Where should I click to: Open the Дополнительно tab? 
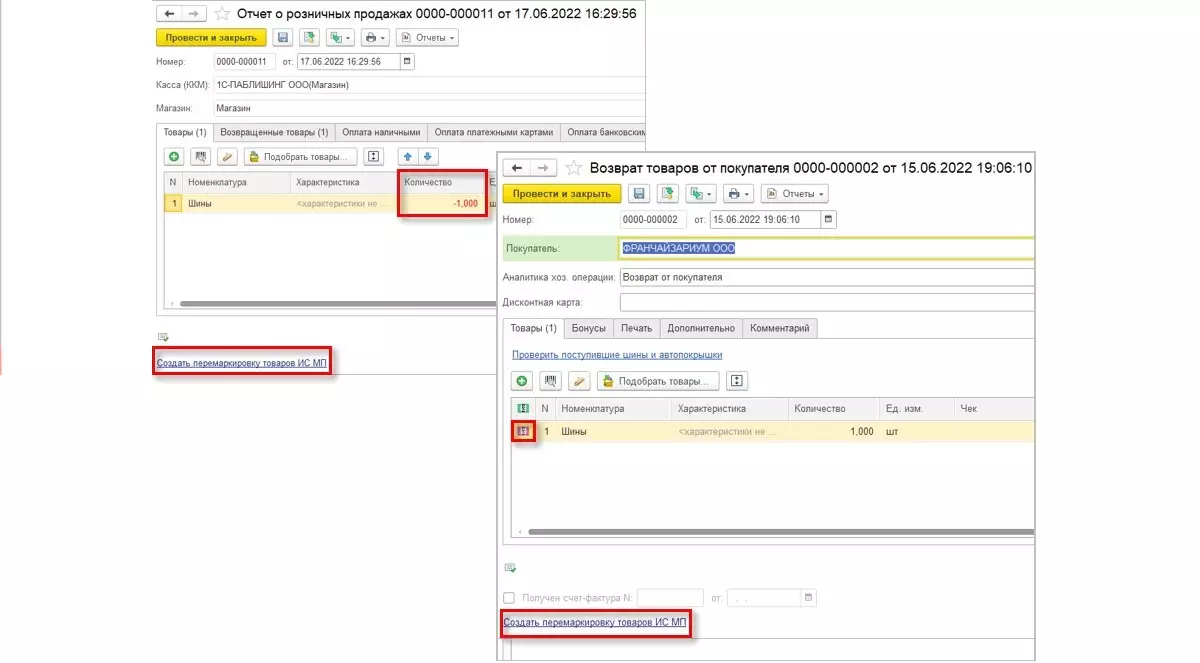pyautogui.click(x=701, y=328)
